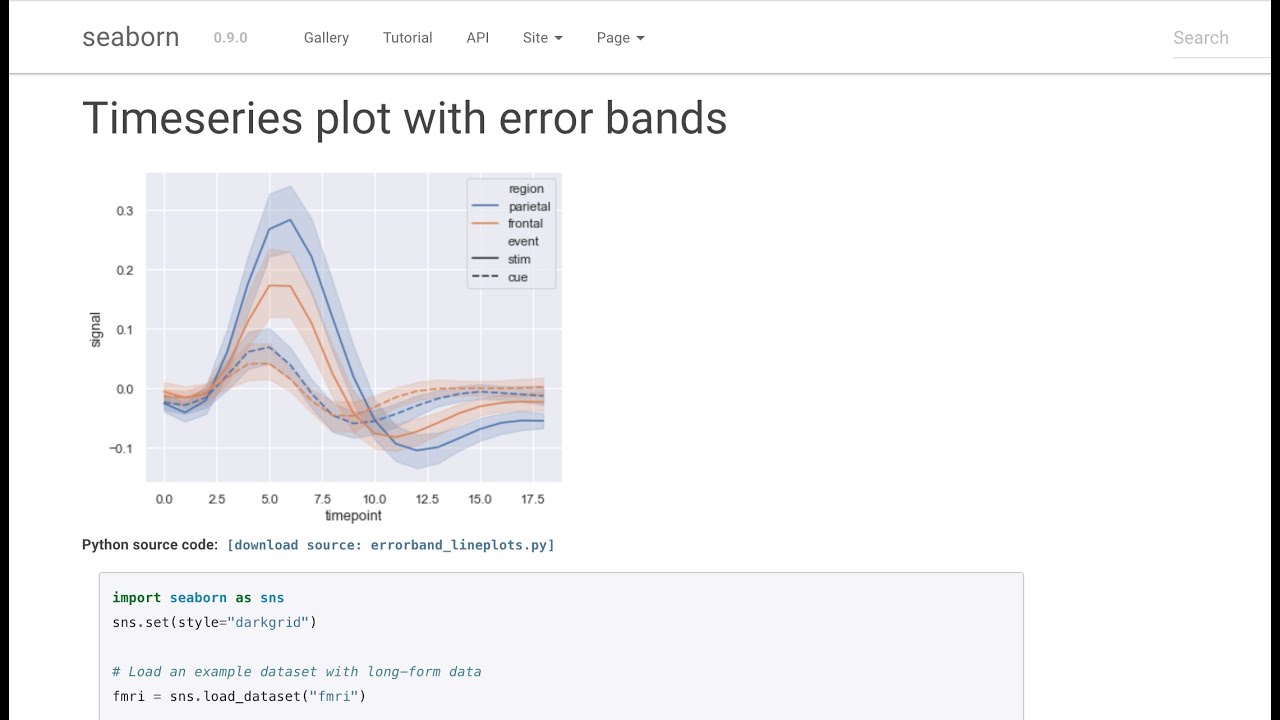Click the dashed cue legend entry

[x=506, y=277]
